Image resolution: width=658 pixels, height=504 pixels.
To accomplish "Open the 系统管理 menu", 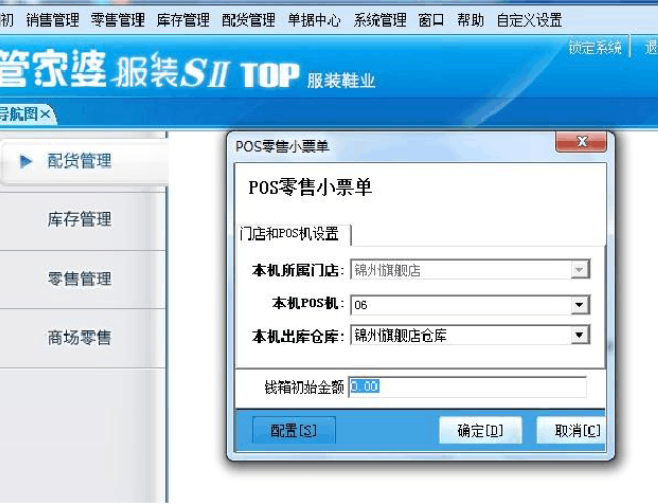I will 380,20.
